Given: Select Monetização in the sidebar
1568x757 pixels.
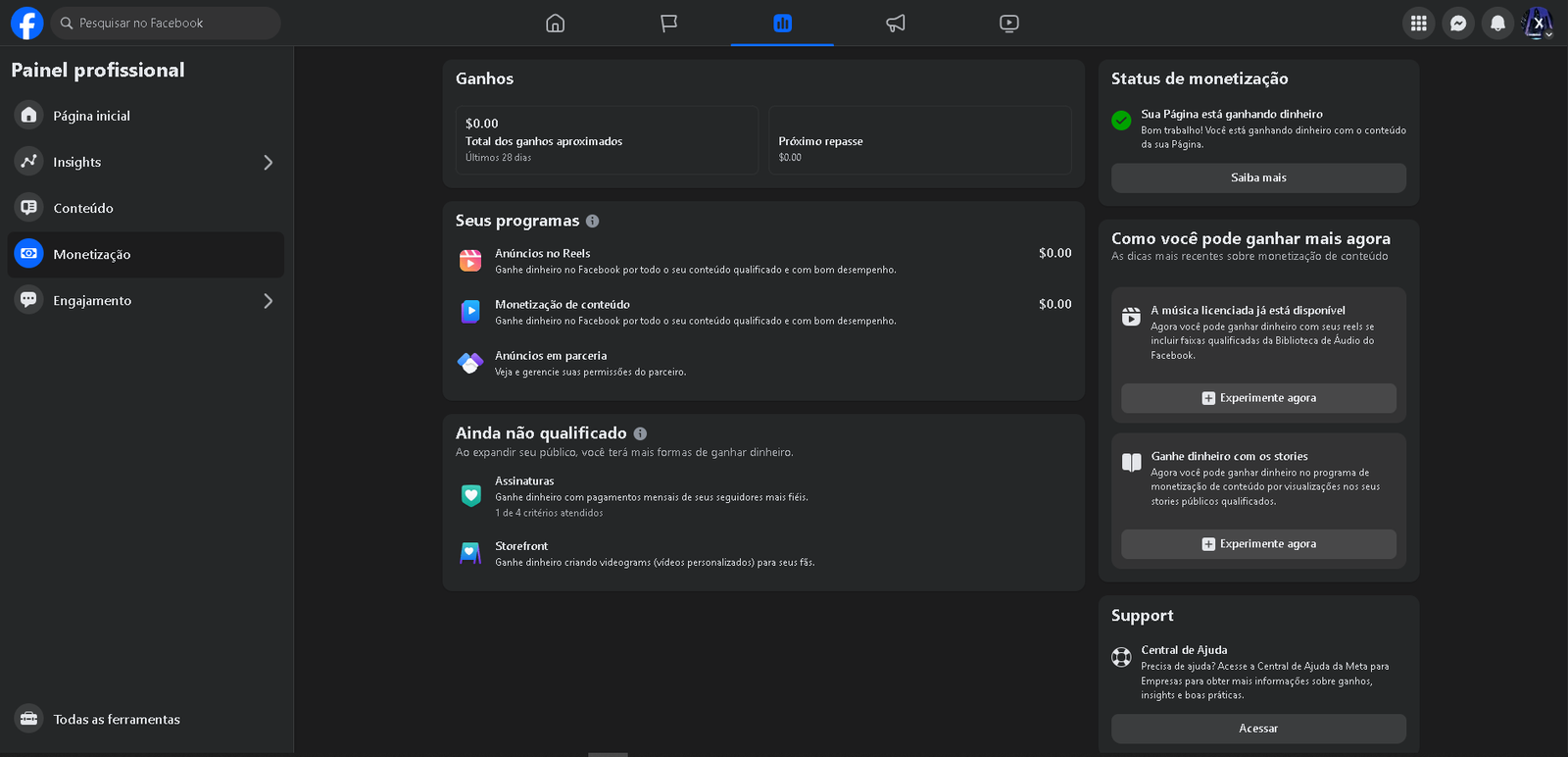Looking at the screenshot, I should coord(146,254).
